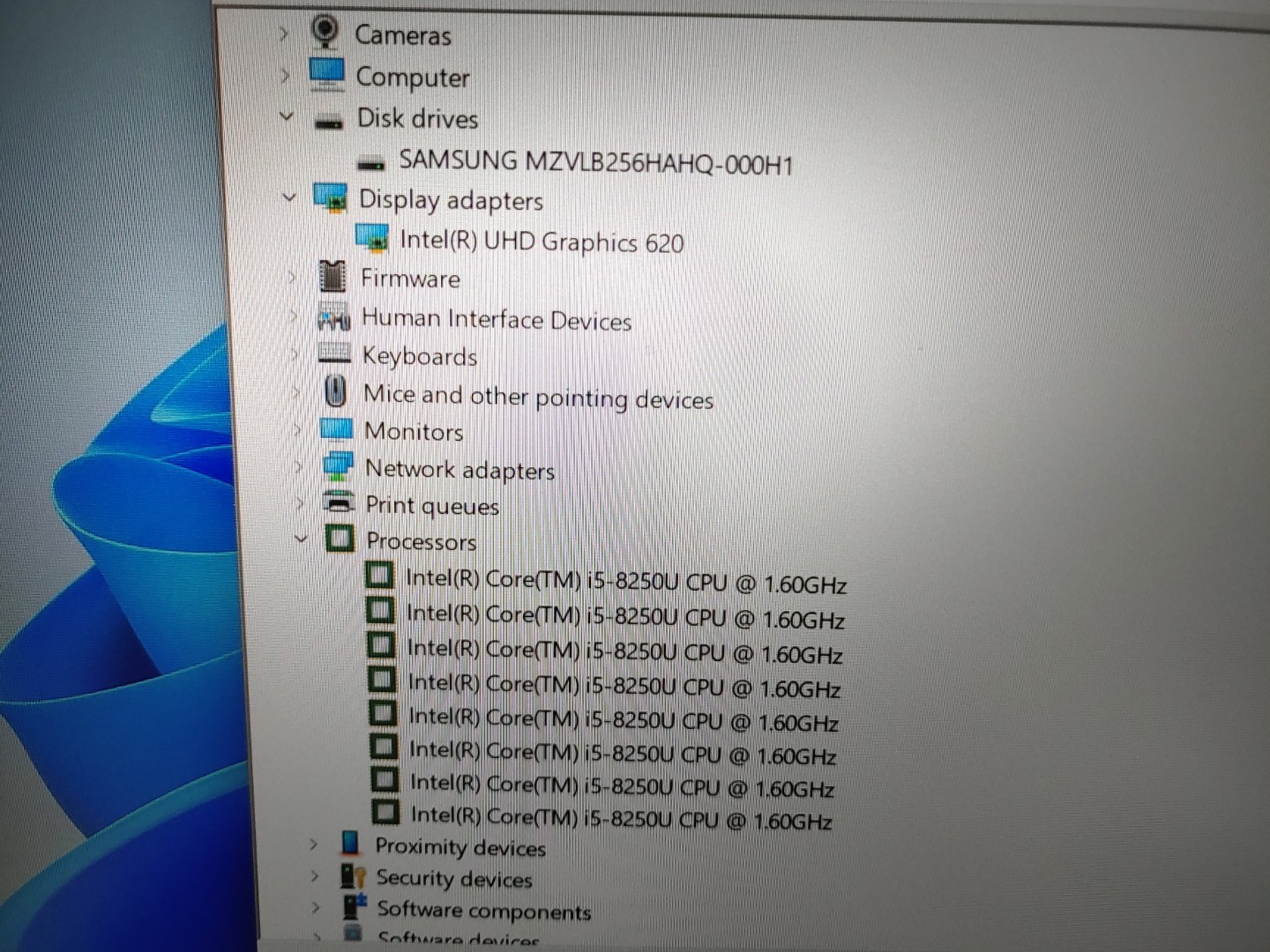Select the fourth i5-8250U processor entry
This screenshot has width=1270, height=952.
point(624,686)
